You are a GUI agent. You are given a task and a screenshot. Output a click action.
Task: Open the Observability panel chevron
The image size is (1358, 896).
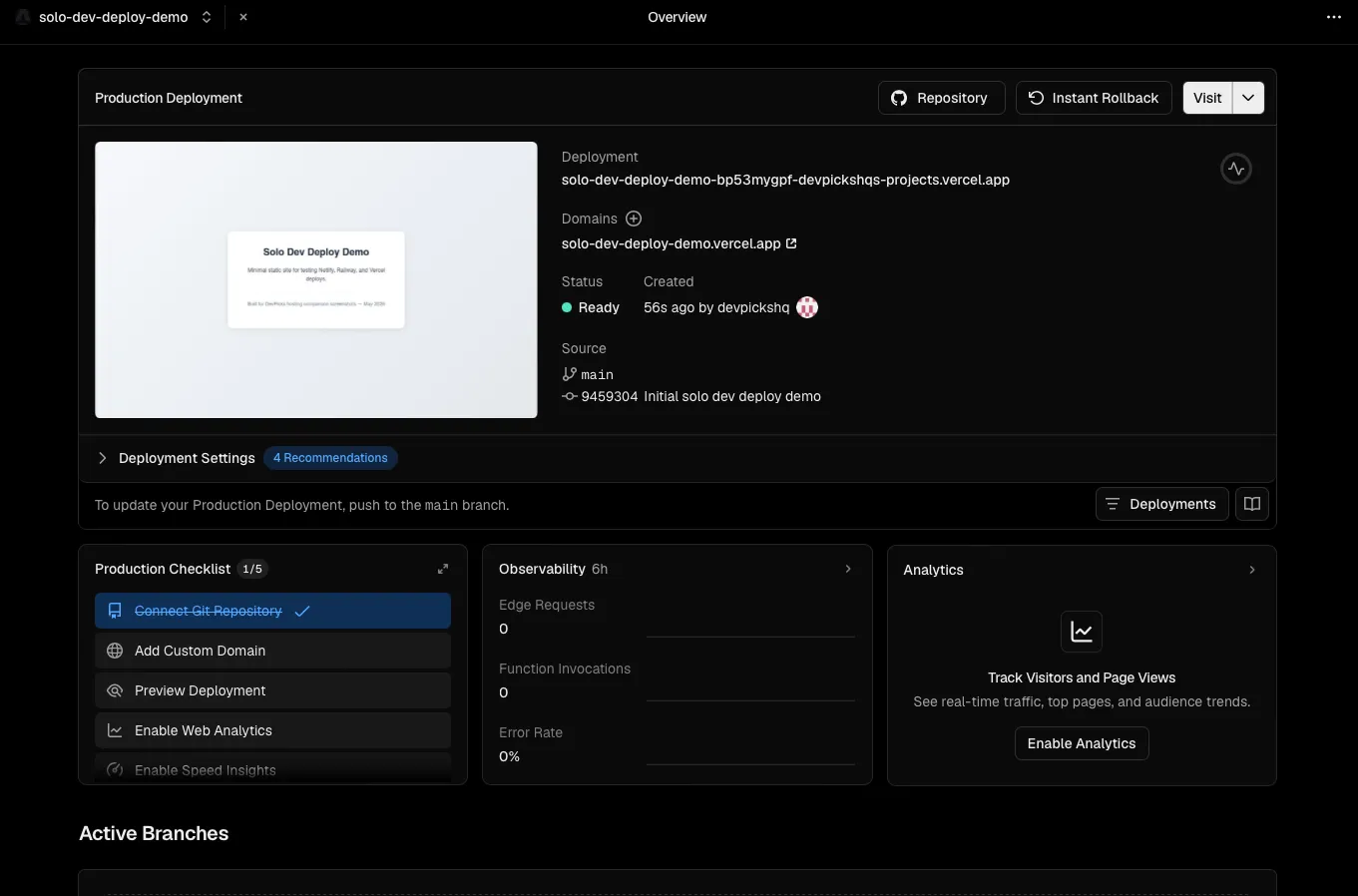[848, 569]
